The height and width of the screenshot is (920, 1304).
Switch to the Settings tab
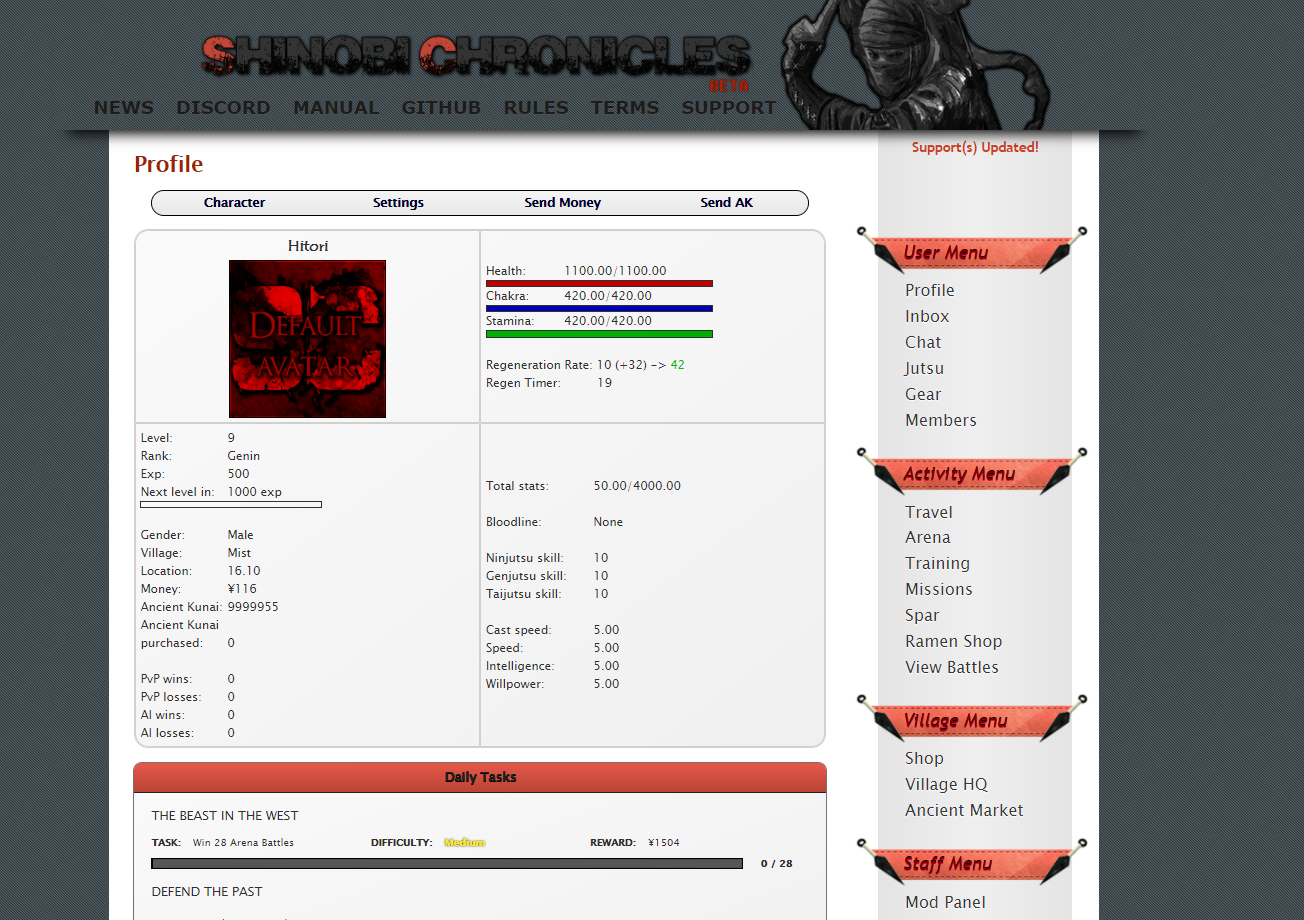398,202
